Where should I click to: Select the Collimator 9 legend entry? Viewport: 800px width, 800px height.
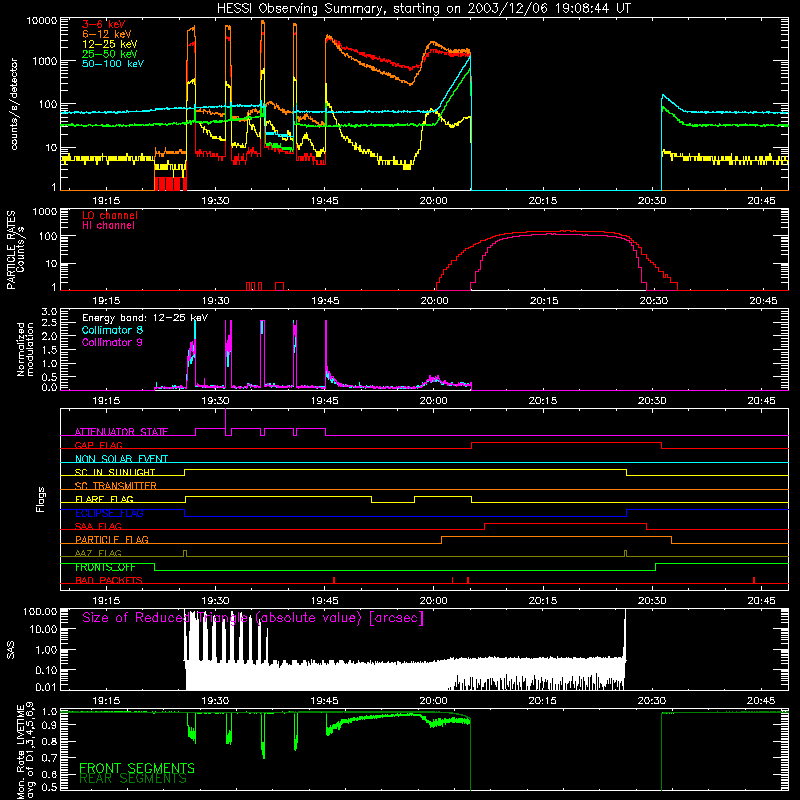point(112,342)
